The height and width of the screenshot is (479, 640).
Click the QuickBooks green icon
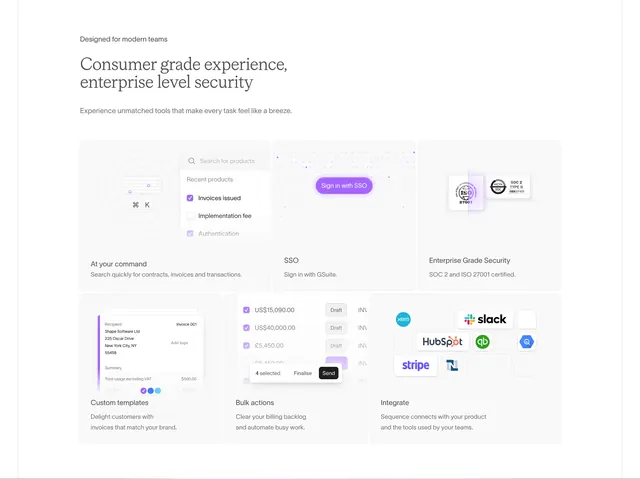click(x=482, y=342)
